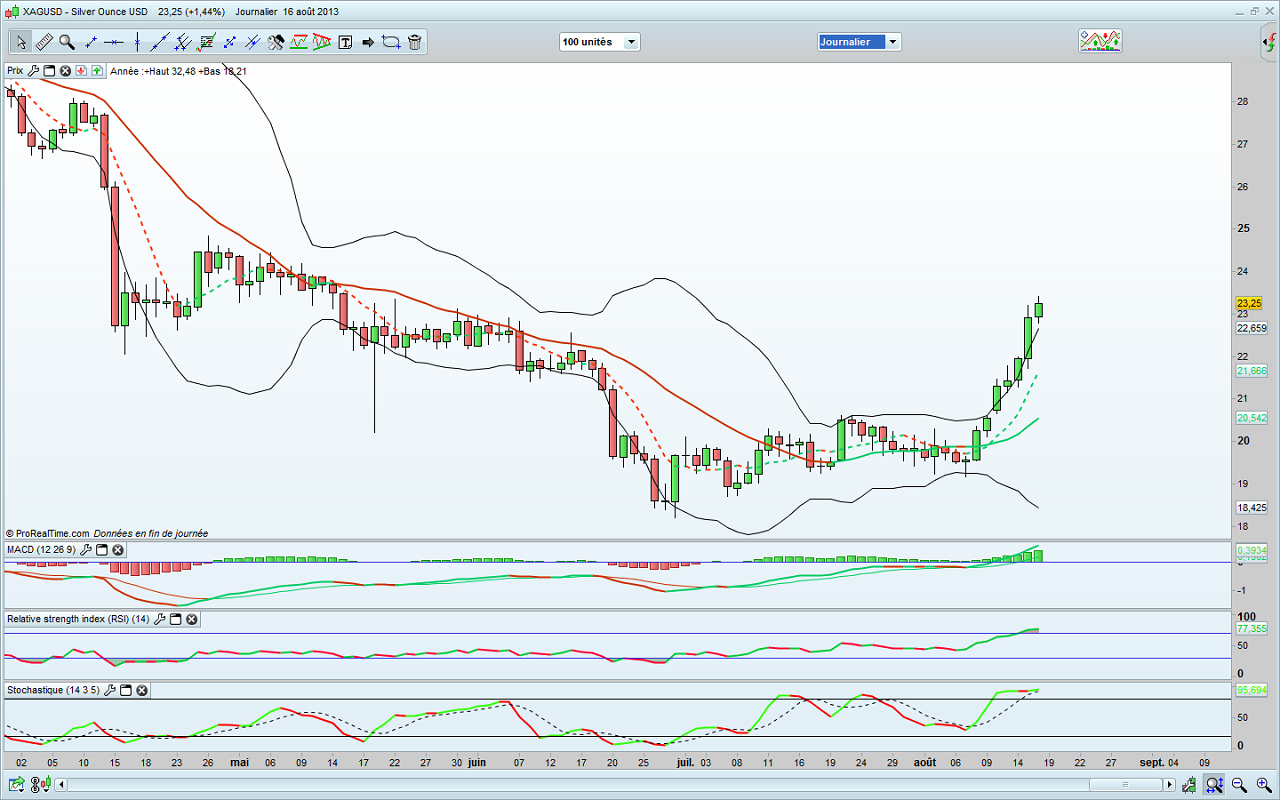This screenshot has height=800, width=1280.
Task: Click the trash can delete tool
Action: click(x=414, y=42)
